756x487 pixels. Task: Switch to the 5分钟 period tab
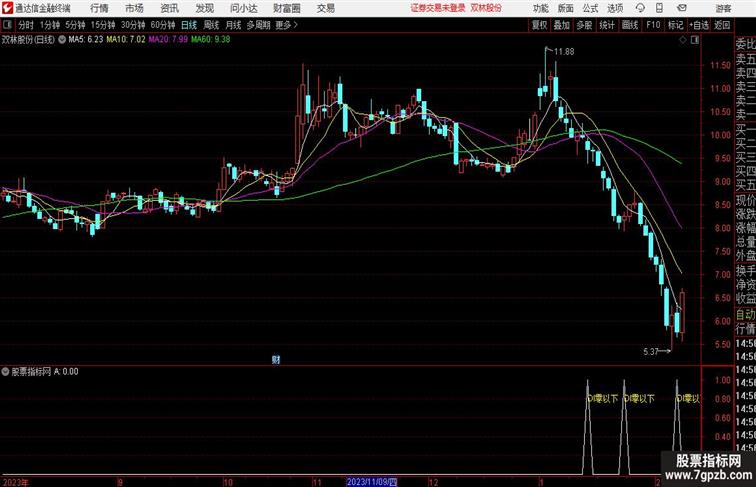[75, 25]
